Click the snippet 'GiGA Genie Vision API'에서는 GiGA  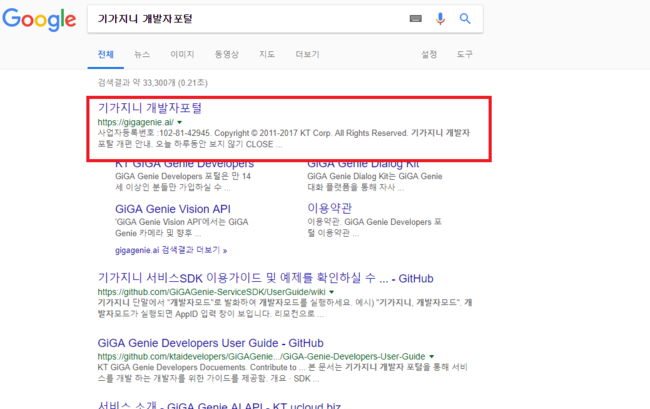[182, 227]
